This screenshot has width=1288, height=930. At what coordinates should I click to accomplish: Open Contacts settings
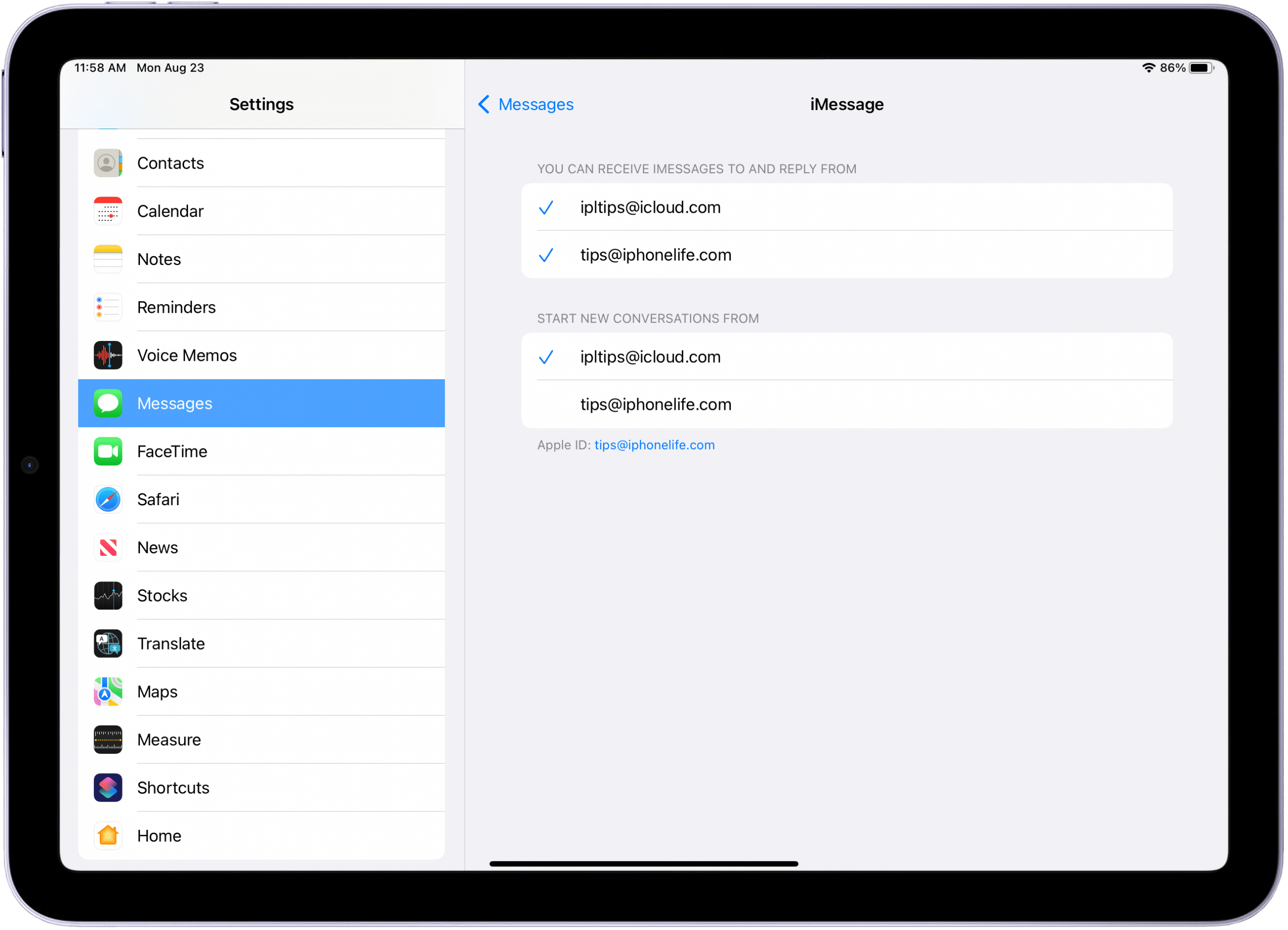point(262,164)
